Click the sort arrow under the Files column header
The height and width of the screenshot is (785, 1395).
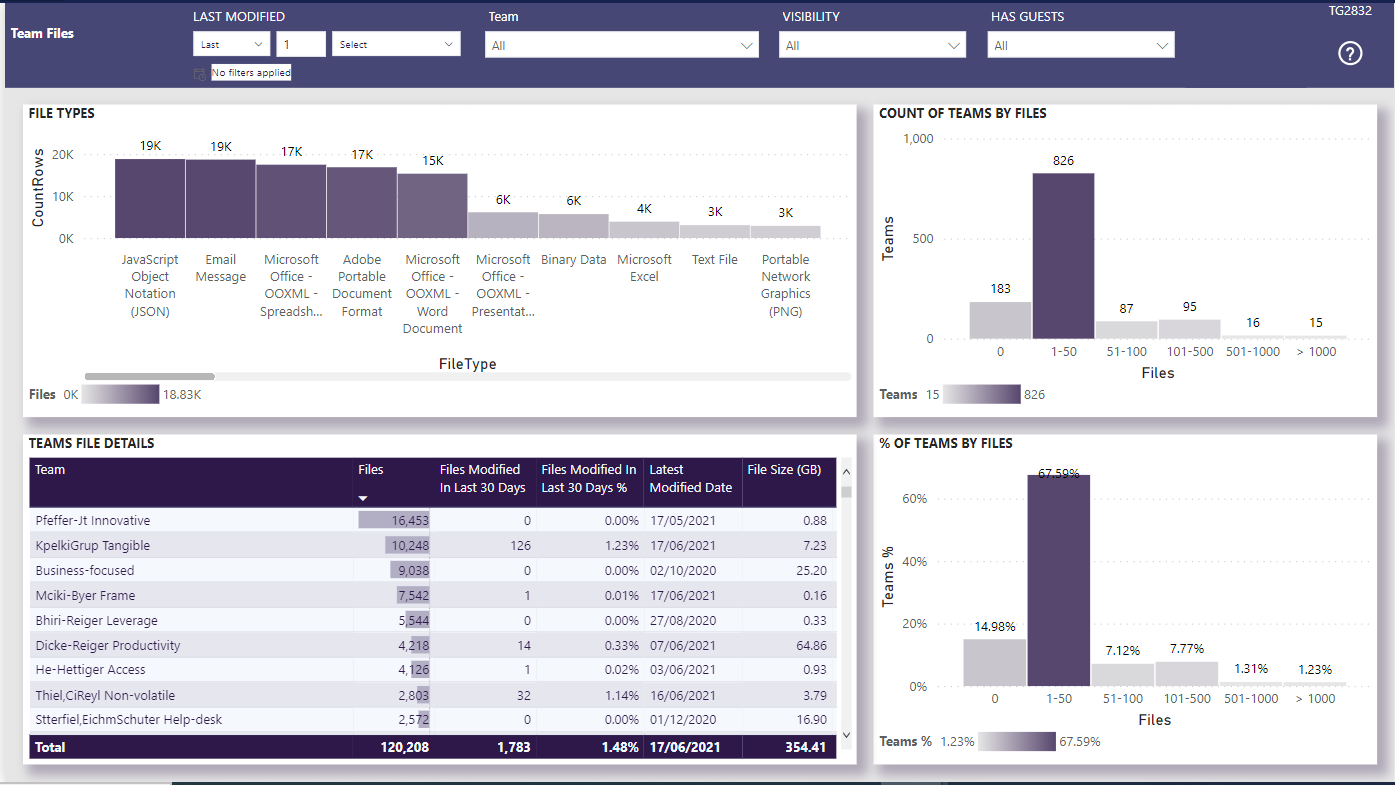click(x=364, y=498)
